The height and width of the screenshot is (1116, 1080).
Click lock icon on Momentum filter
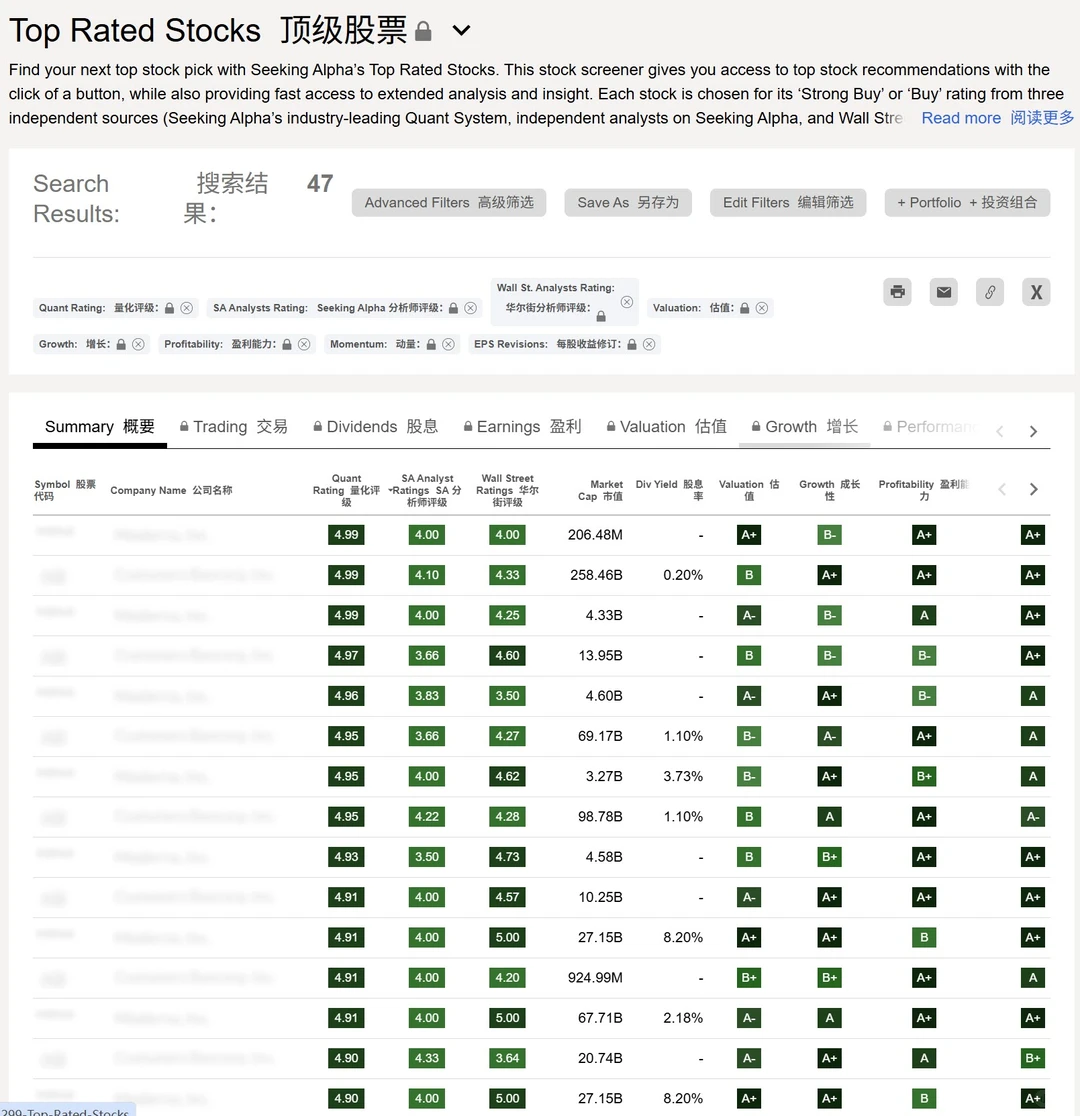click(431, 344)
